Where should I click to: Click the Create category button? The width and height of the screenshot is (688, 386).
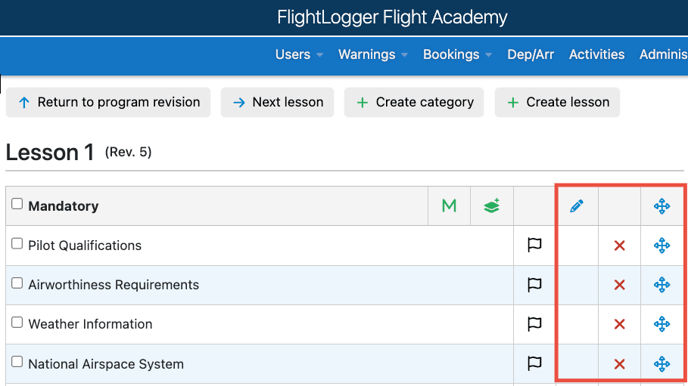(414, 102)
